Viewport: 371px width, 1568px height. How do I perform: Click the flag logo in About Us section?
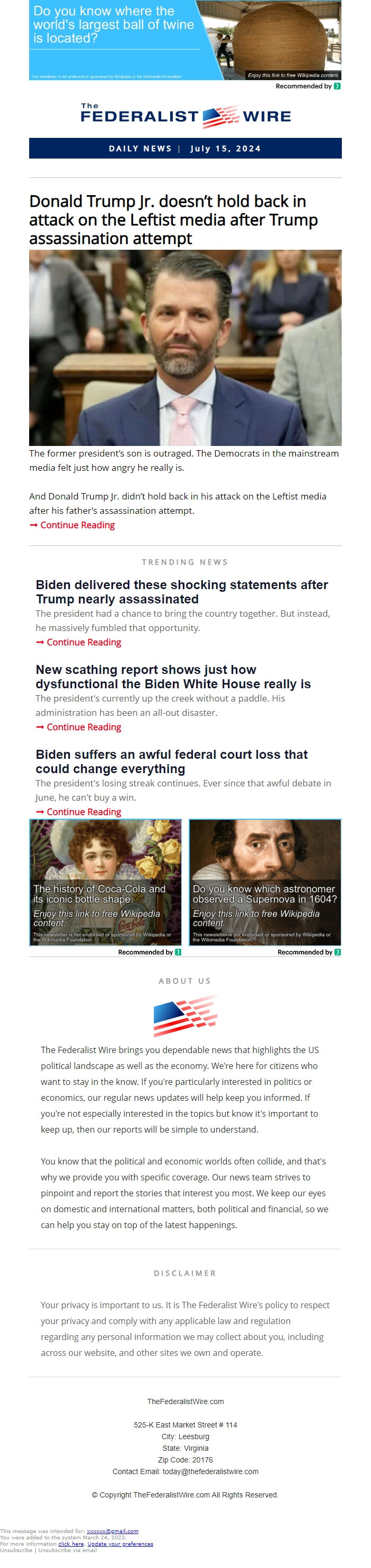pos(185,1015)
